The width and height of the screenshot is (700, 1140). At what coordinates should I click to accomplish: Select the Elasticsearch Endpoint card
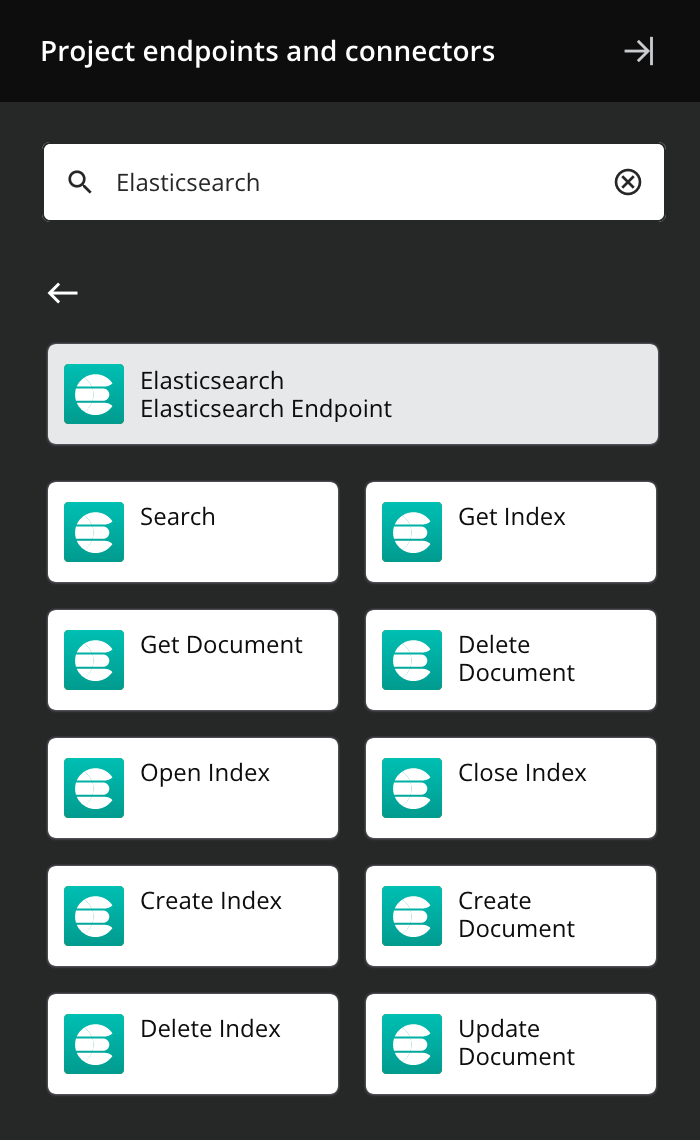pos(353,394)
